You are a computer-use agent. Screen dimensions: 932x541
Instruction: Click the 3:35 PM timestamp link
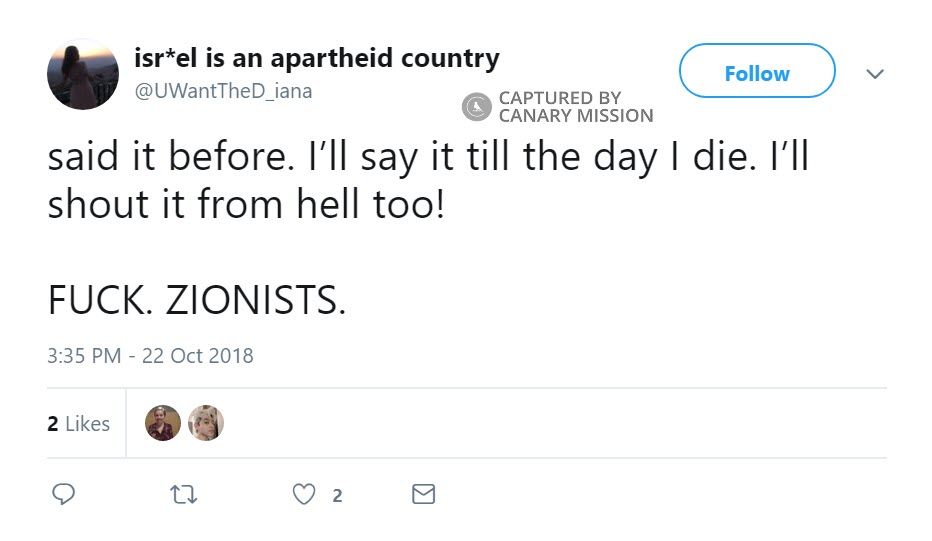(84, 355)
